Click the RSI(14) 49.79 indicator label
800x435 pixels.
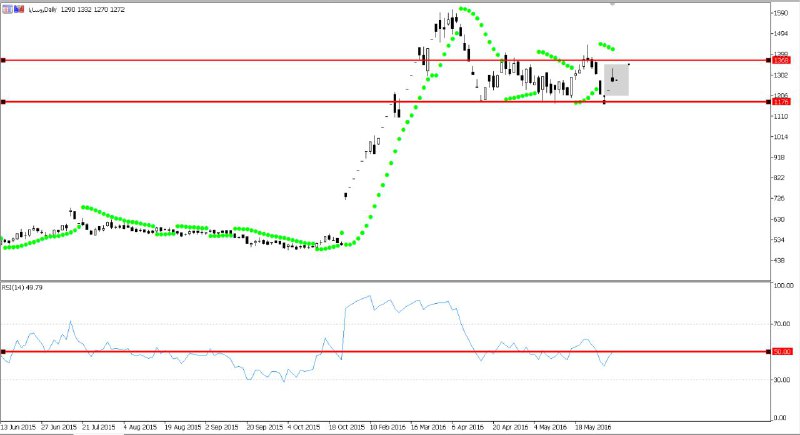coord(22,288)
